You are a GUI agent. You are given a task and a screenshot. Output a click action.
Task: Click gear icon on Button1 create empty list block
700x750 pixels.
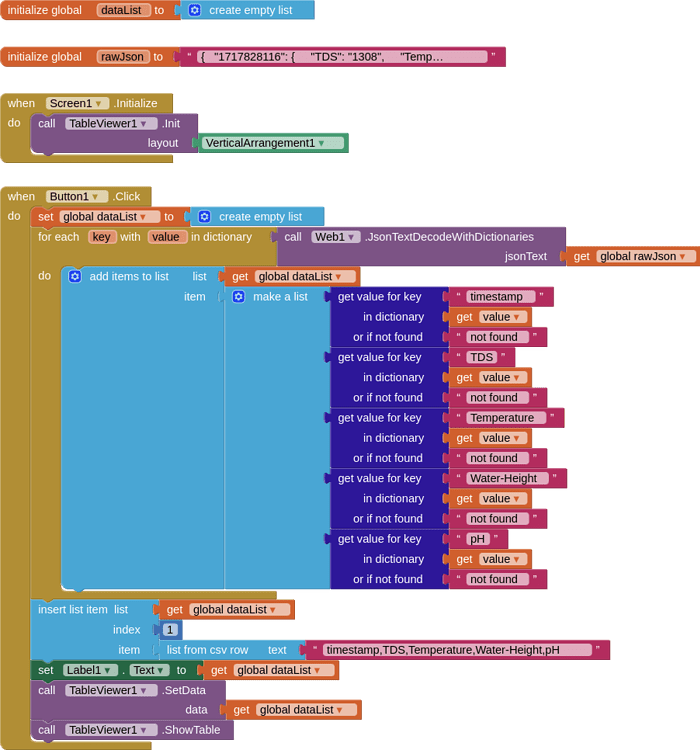point(204,217)
